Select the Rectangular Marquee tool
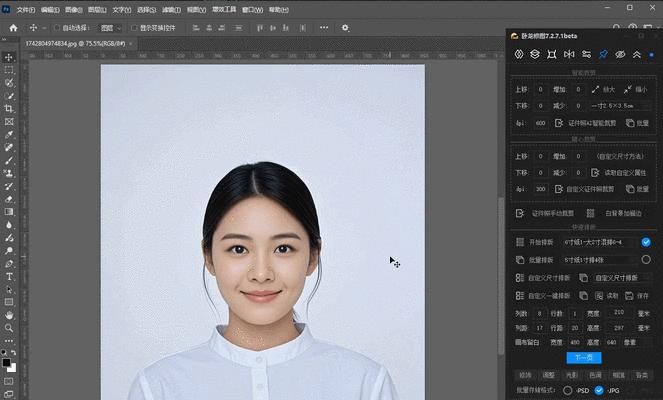Image resolution: width=663 pixels, height=400 pixels. coord(9,70)
